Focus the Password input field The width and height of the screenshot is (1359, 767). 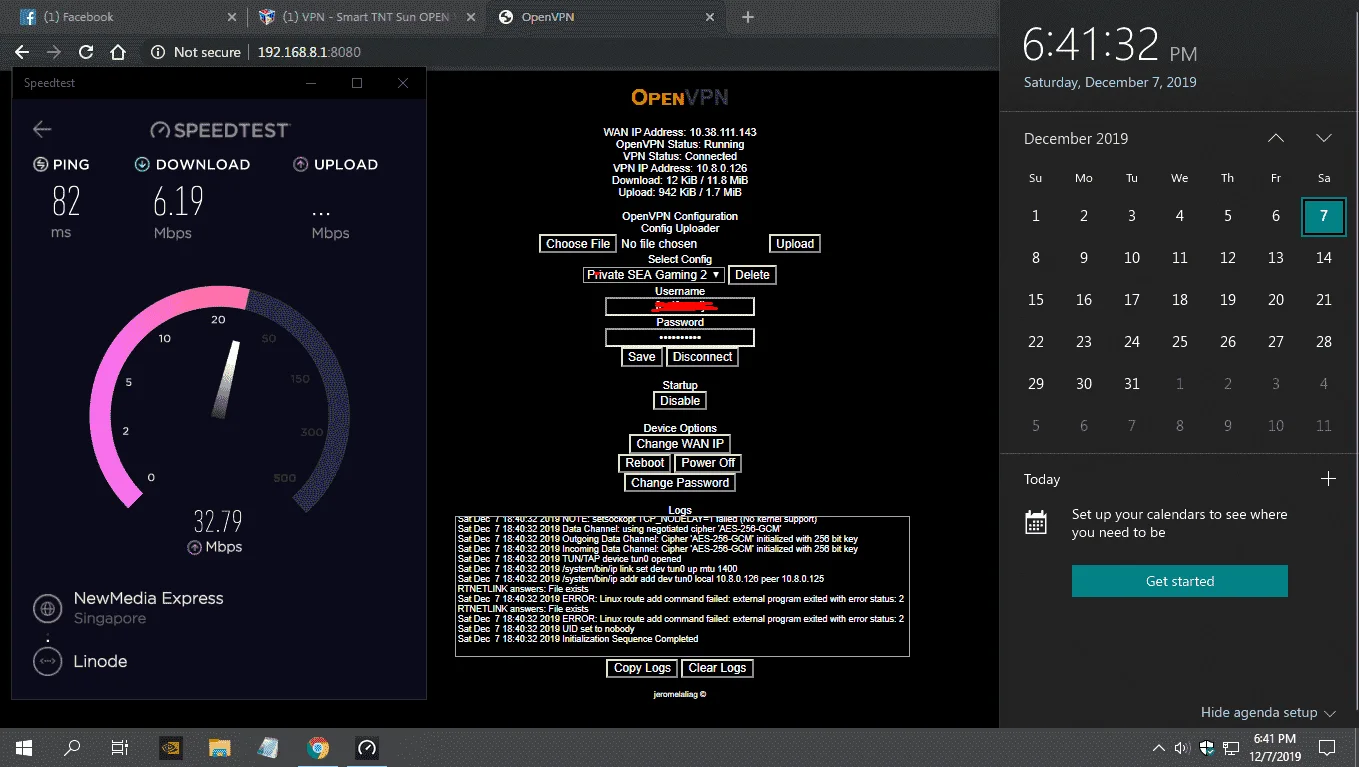[680, 338]
